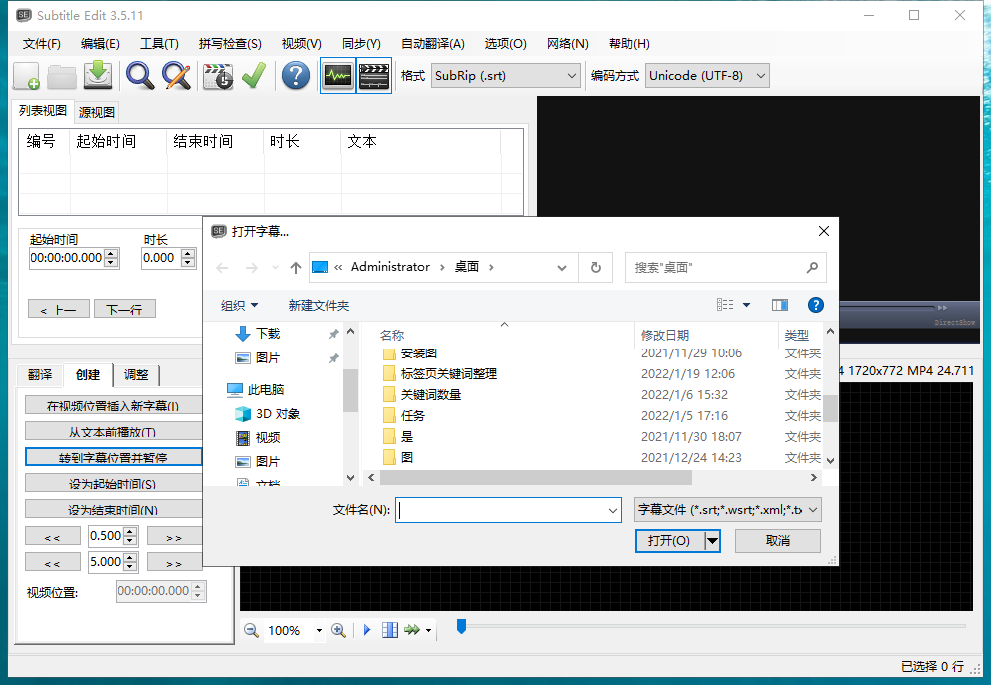Click the 打开(O) button
991x685 pixels.
668,541
